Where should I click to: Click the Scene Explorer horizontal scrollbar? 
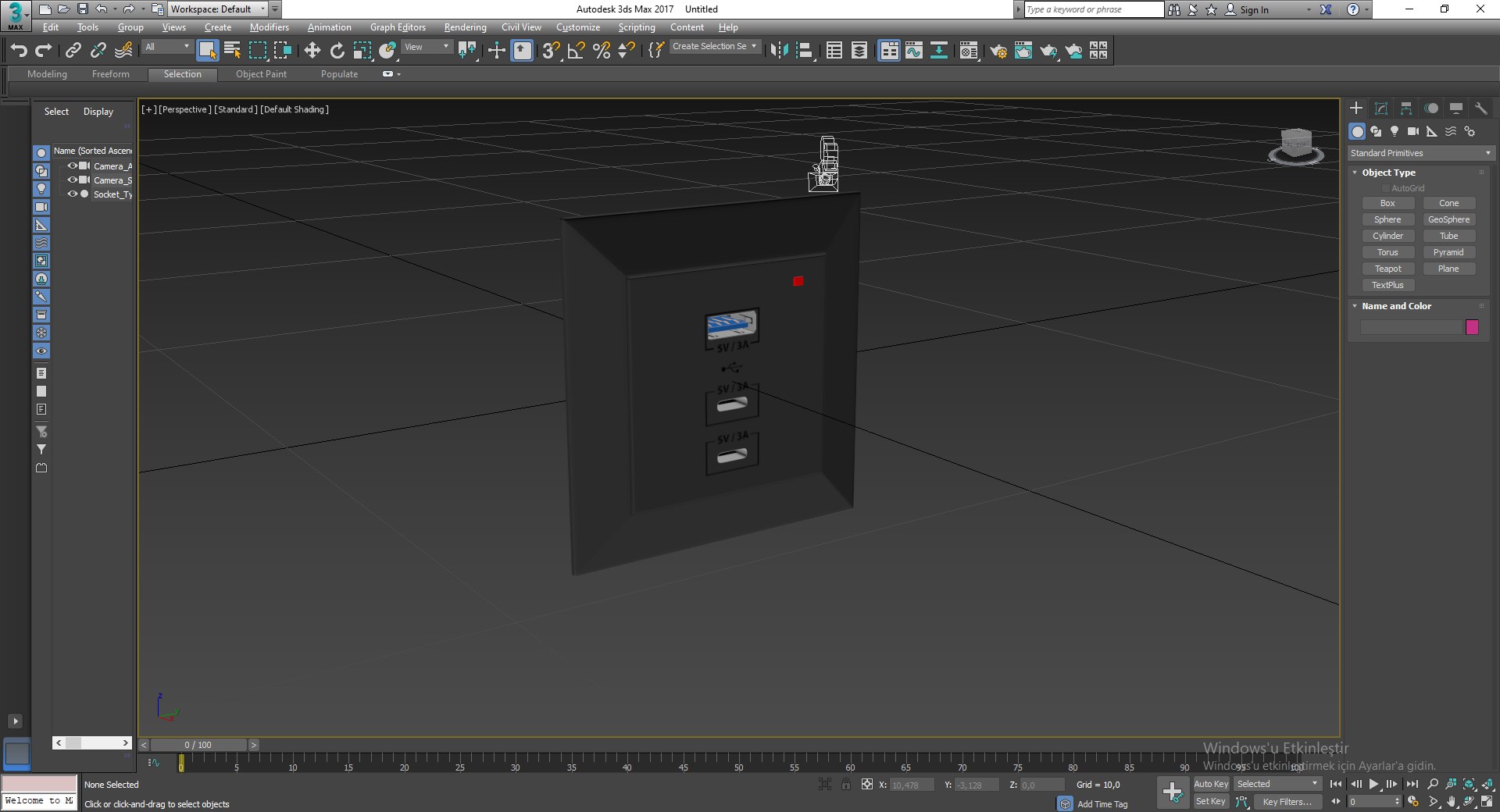click(x=92, y=743)
